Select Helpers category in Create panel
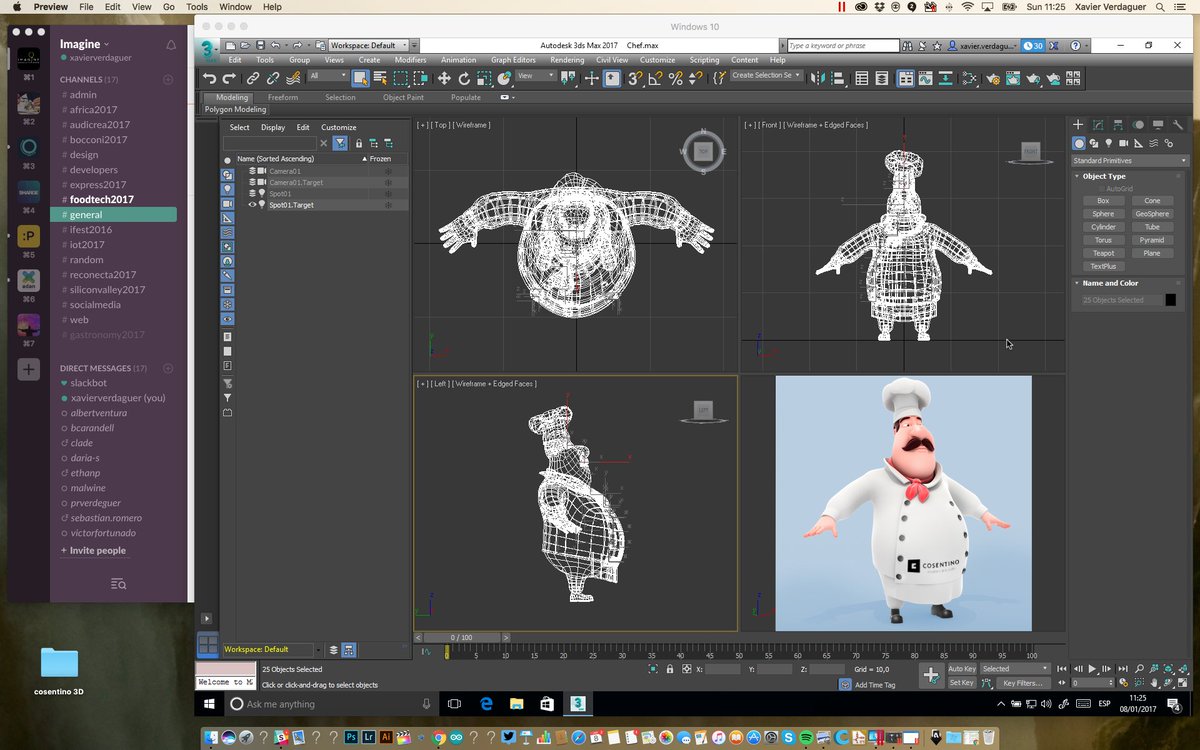The width and height of the screenshot is (1200, 750). (1138, 143)
